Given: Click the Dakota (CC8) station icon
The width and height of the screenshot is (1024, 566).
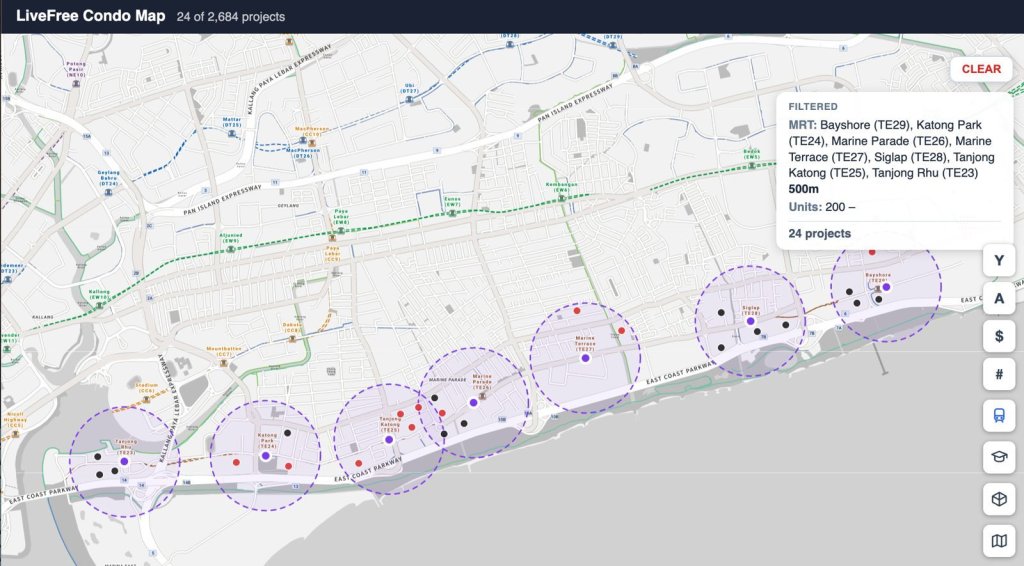Looking at the screenshot, I should [292, 338].
